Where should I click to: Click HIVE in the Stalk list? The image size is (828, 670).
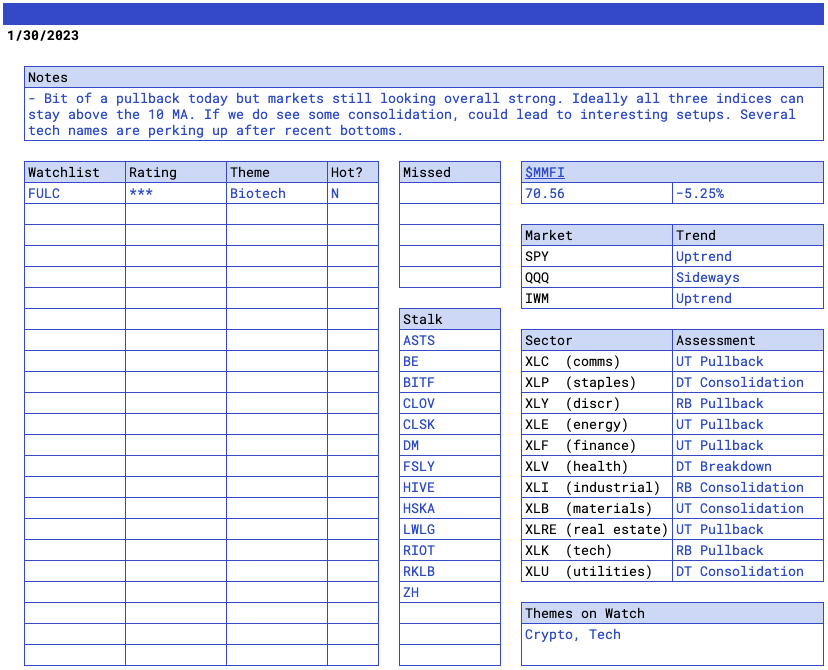pyautogui.click(x=450, y=487)
